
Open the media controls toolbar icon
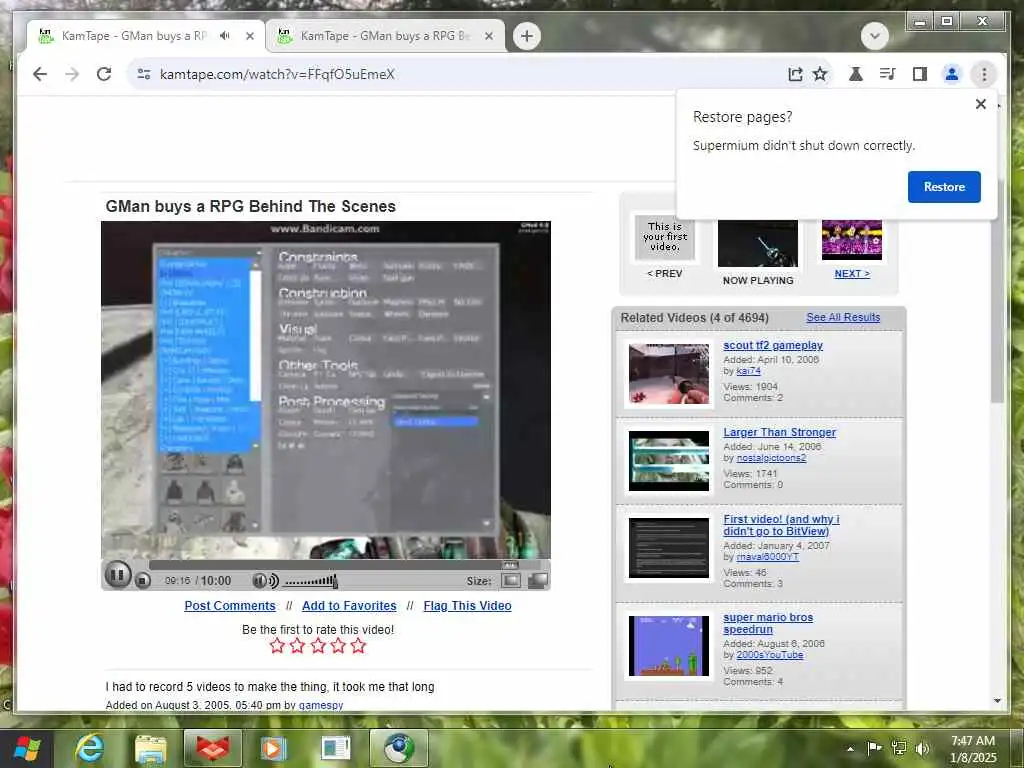(x=888, y=74)
